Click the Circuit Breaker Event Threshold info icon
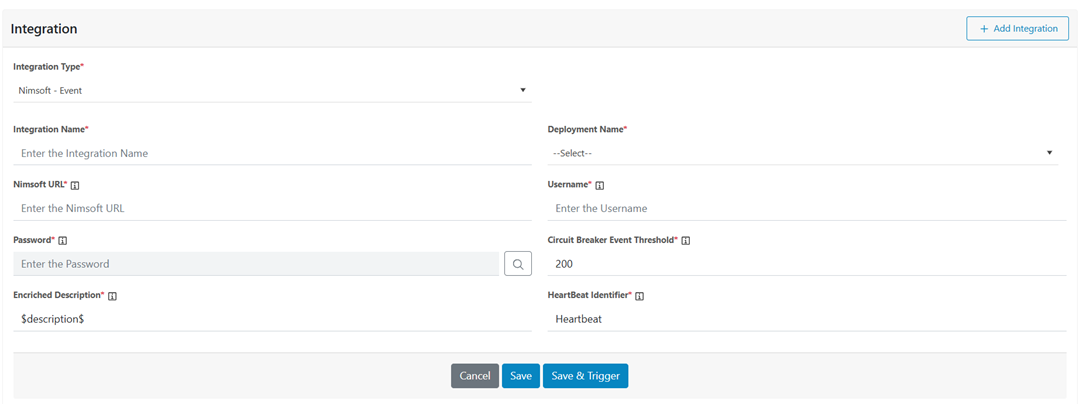 (686, 241)
